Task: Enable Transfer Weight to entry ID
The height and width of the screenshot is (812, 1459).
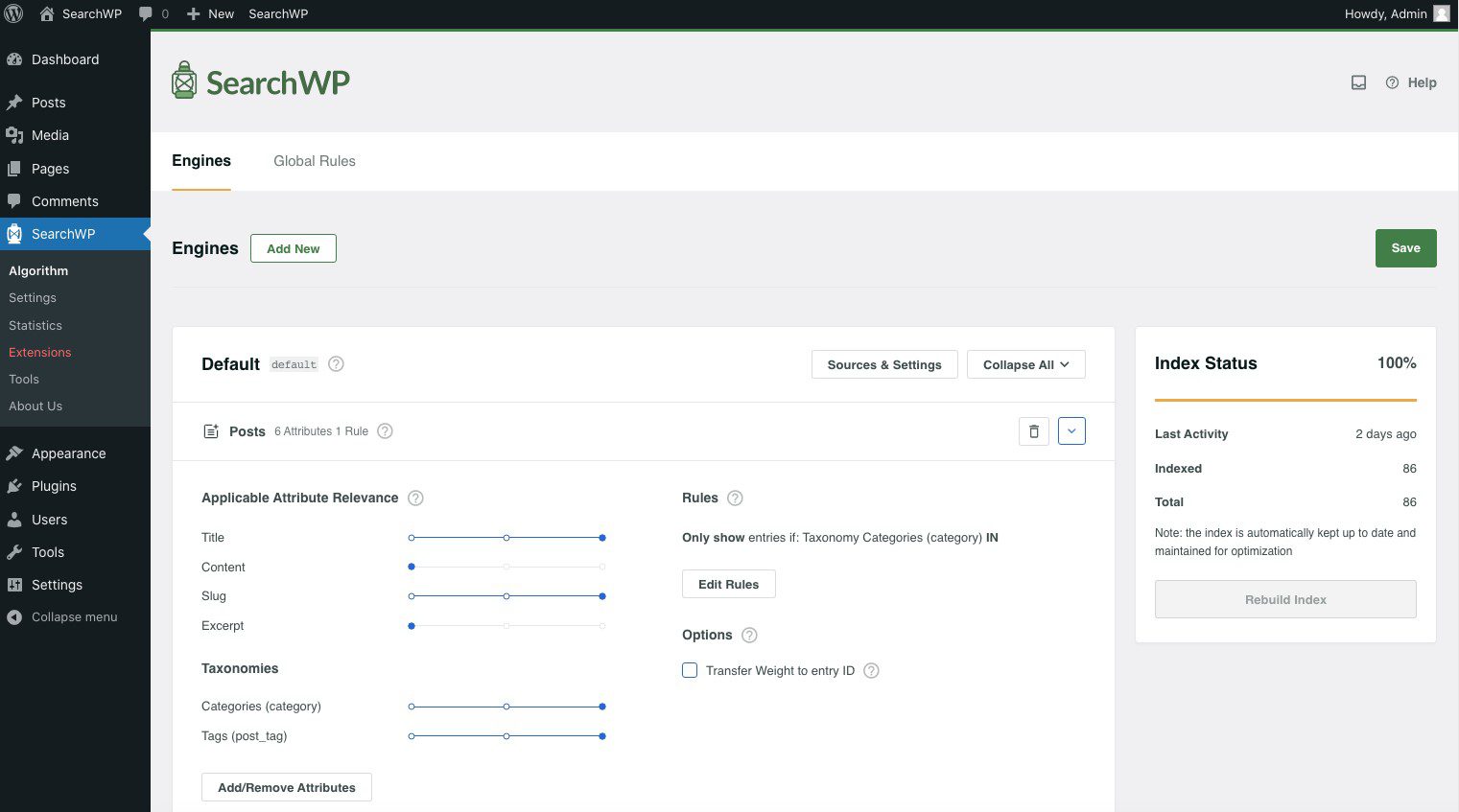Action: tap(690, 670)
